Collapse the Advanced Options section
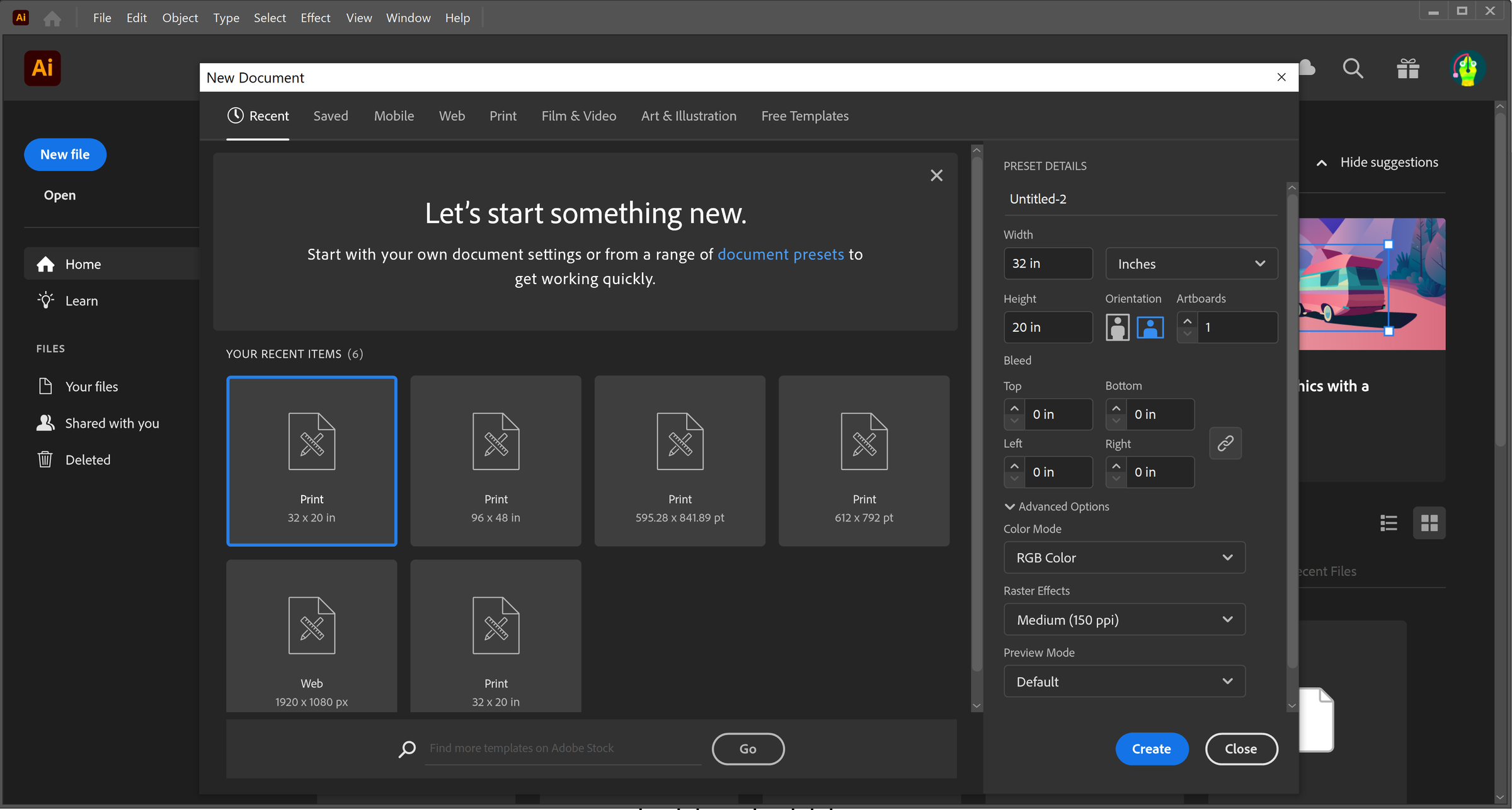Image resolution: width=1512 pixels, height=810 pixels. pos(1009,506)
